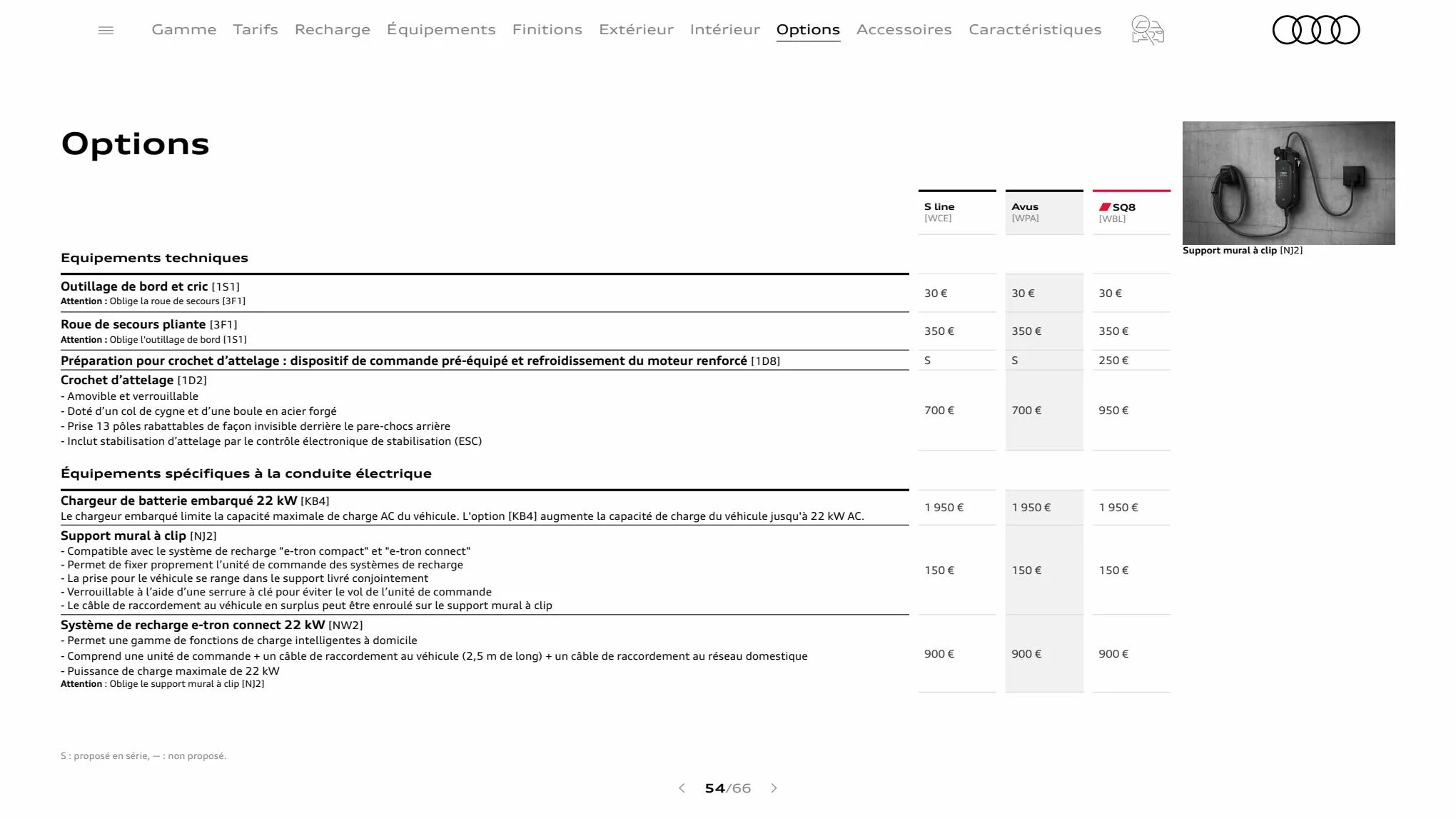Click the S value under S line for 1D8
Screen dimensions: 1456x819
tap(928, 361)
